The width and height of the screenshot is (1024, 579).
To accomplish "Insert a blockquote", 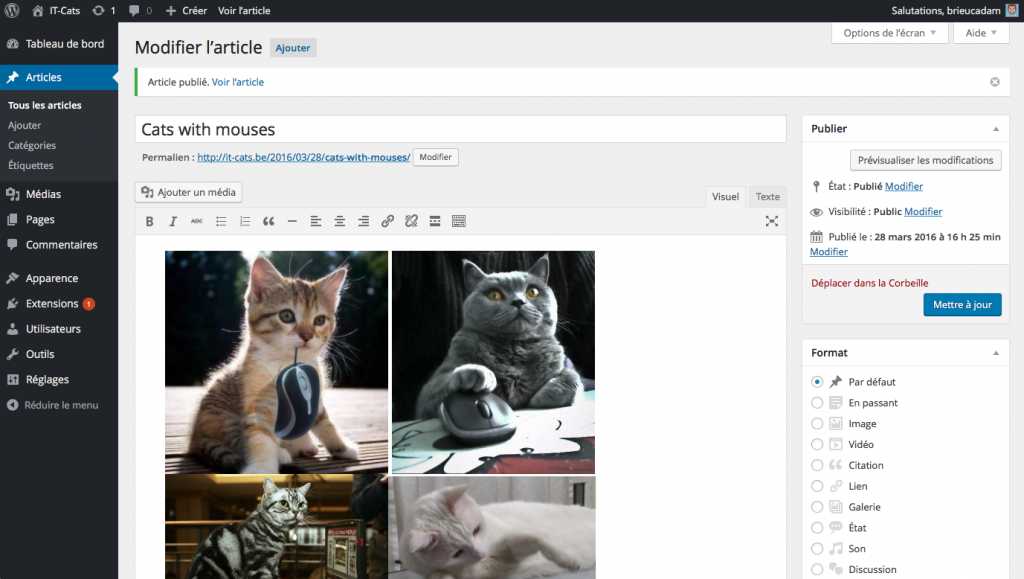I will [x=268, y=221].
